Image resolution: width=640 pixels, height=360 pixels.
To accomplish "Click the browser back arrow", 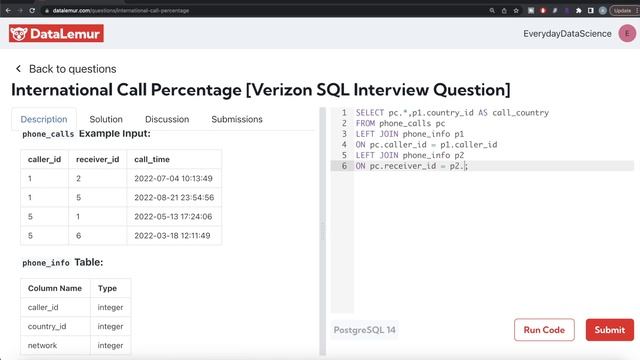I will [x=8, y=11].
